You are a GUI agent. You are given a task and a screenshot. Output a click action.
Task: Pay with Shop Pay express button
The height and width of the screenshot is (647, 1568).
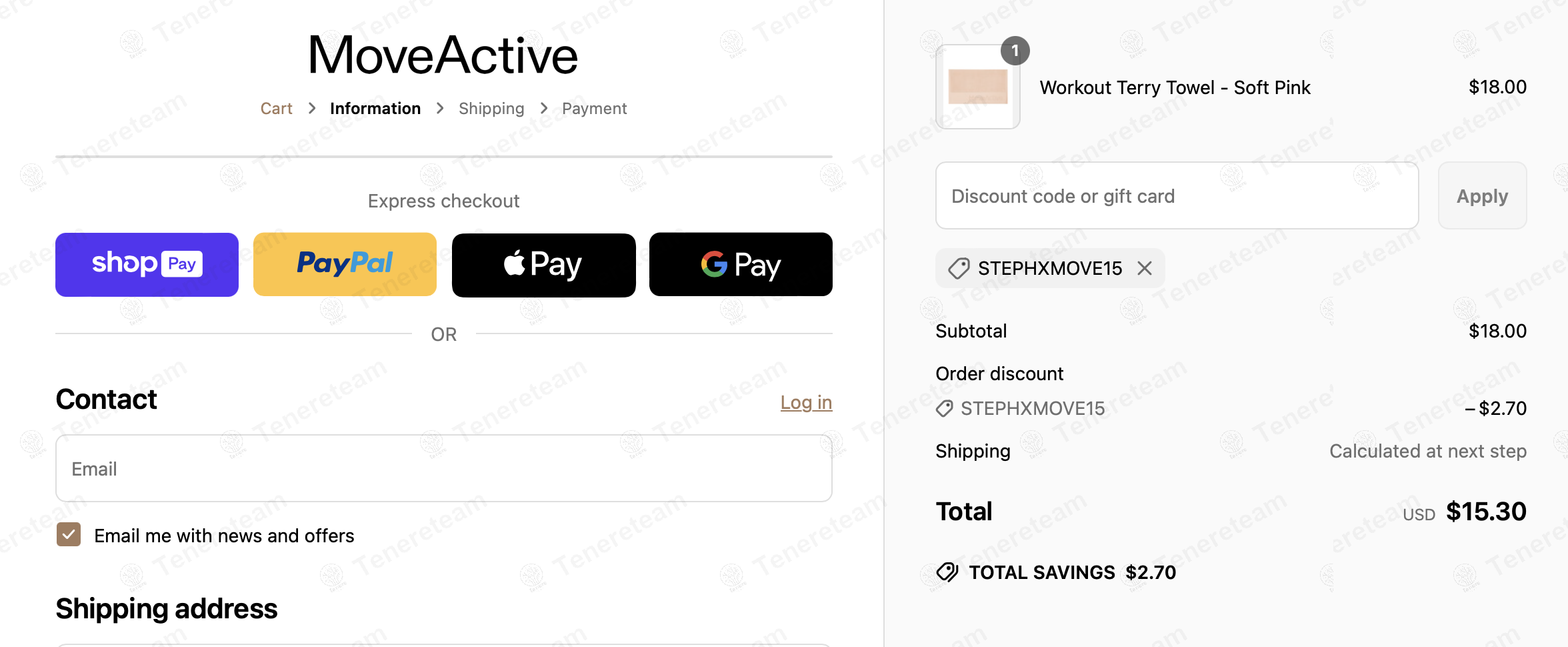pos(147,265)
